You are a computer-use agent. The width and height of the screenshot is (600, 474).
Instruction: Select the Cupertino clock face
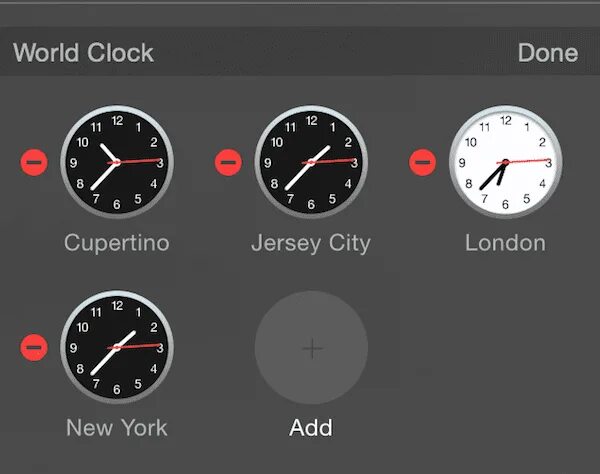[x=117, y=162]
